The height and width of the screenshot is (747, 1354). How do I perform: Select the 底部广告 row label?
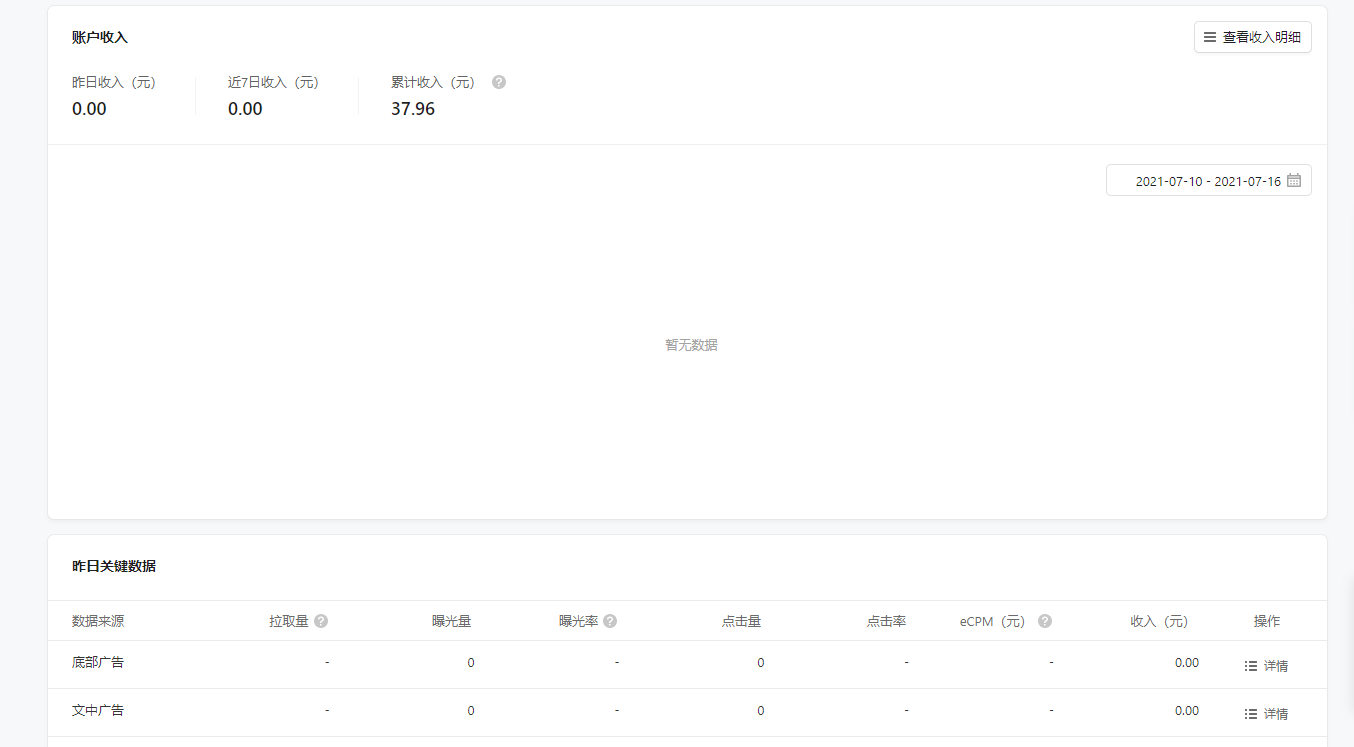[x=98, y=662]
